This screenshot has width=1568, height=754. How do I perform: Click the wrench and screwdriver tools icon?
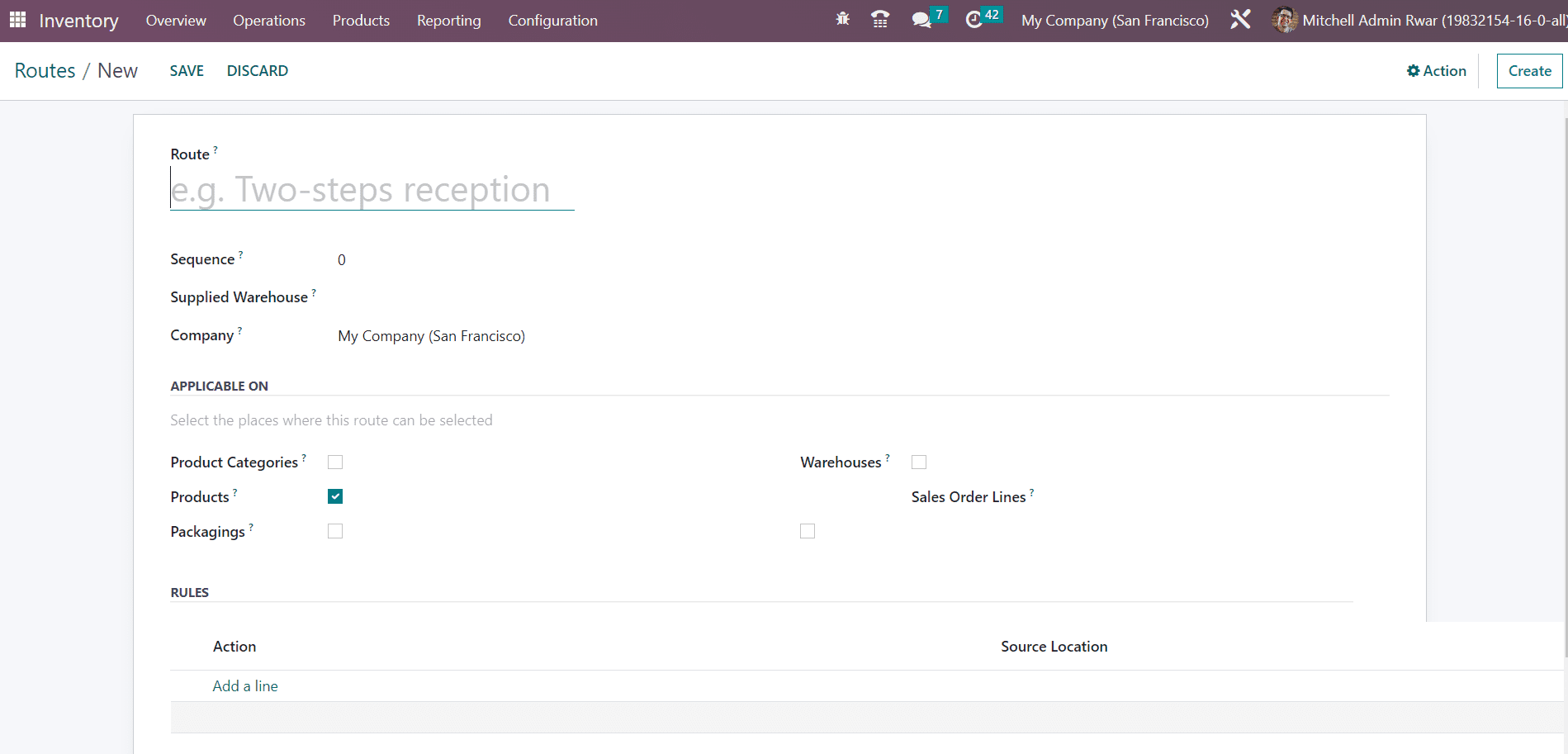pos(1240,20)
